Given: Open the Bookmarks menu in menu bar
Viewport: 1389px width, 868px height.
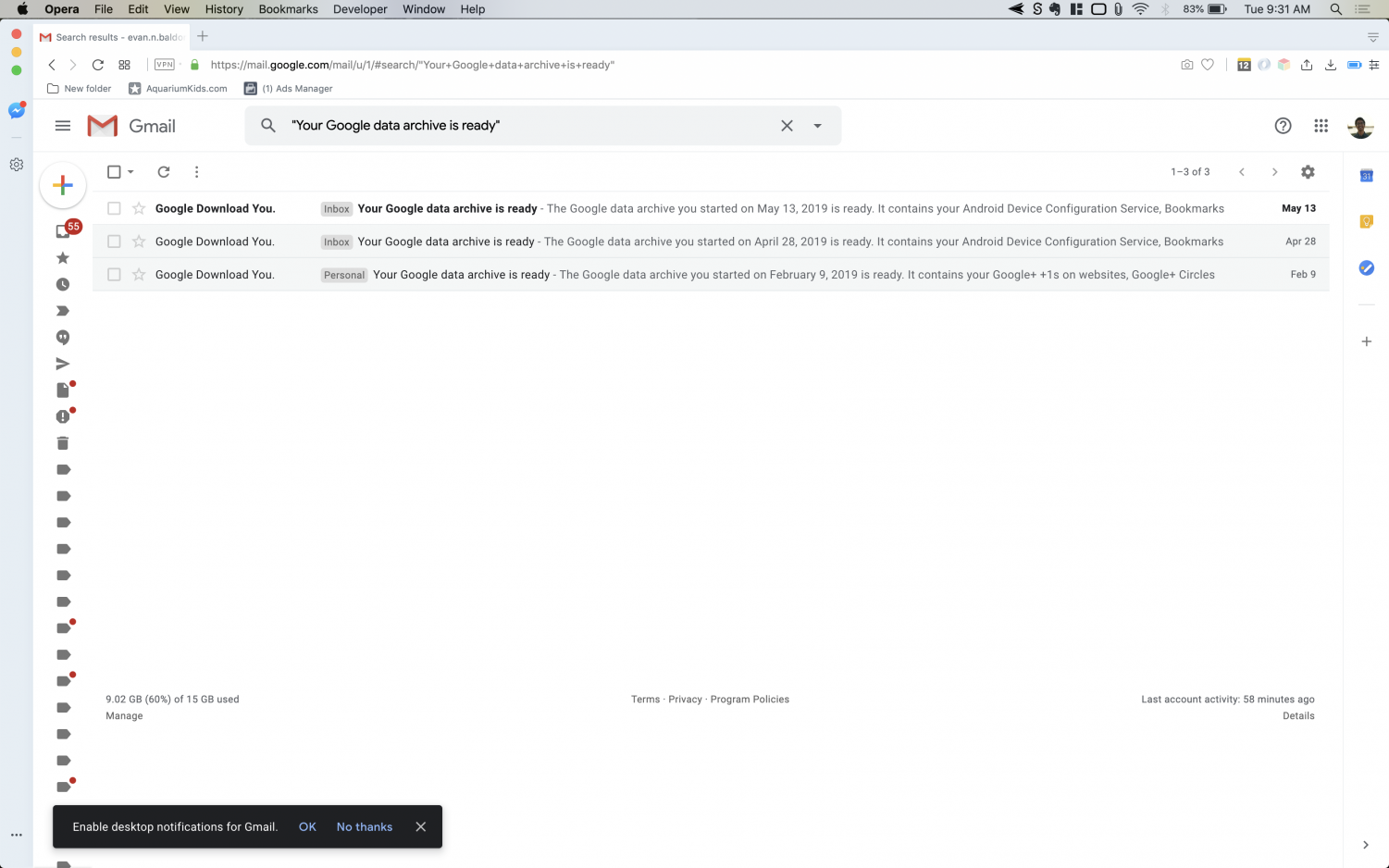Looking at the screenshot, I should tap(288, 9).
